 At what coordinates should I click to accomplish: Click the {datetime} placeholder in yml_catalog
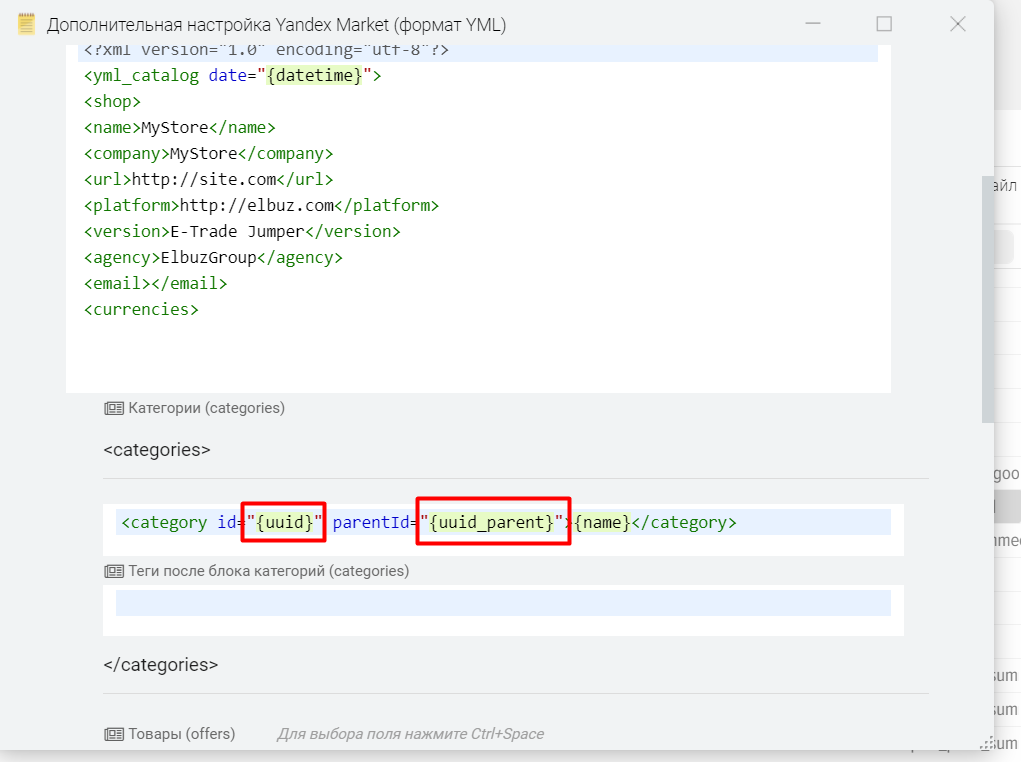pyautogui.click(x=315, y=76)
